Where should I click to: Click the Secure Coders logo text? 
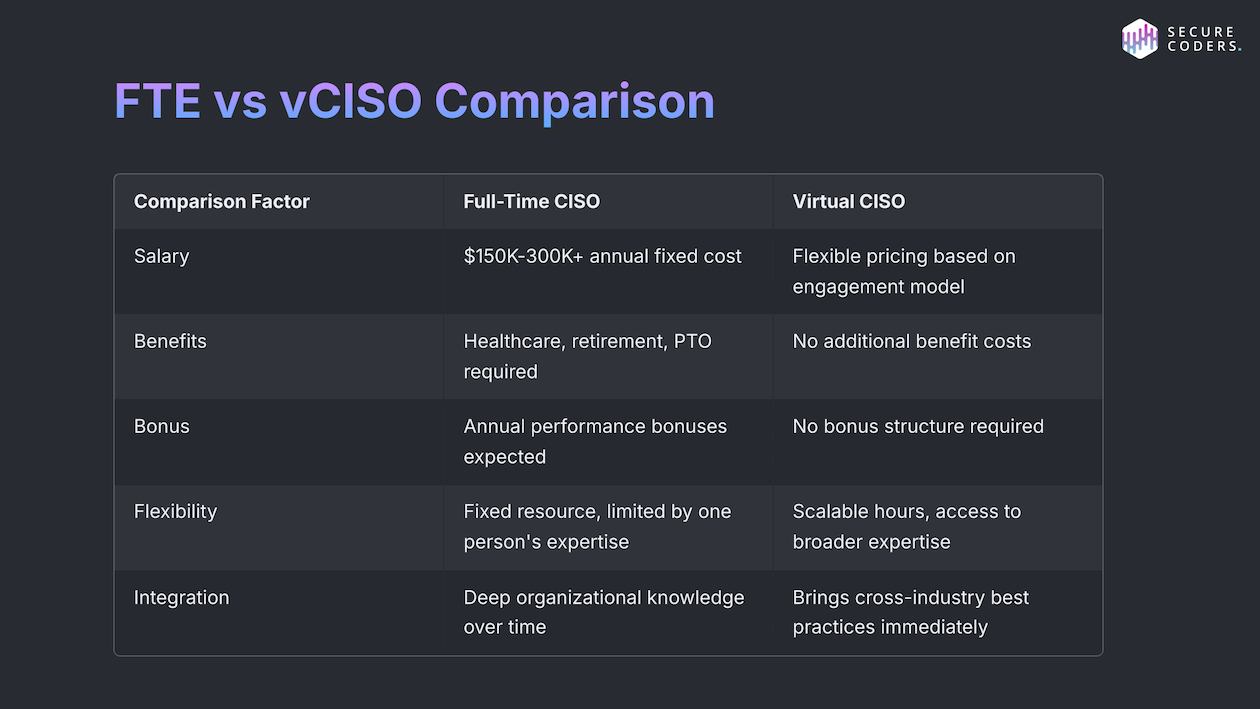click(x=1203, y=39)
